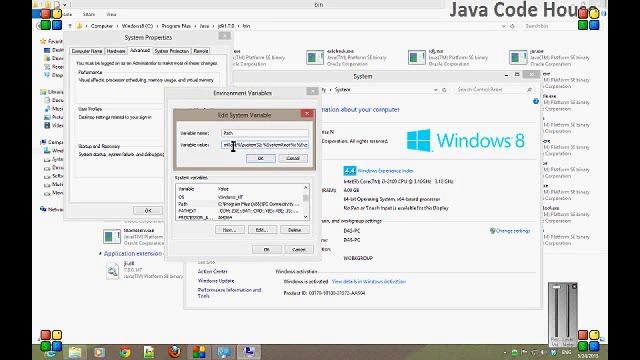The image size is (640, 360).
Task: Select the PATHEXT row in System variables list
Action: coord(240,211)
